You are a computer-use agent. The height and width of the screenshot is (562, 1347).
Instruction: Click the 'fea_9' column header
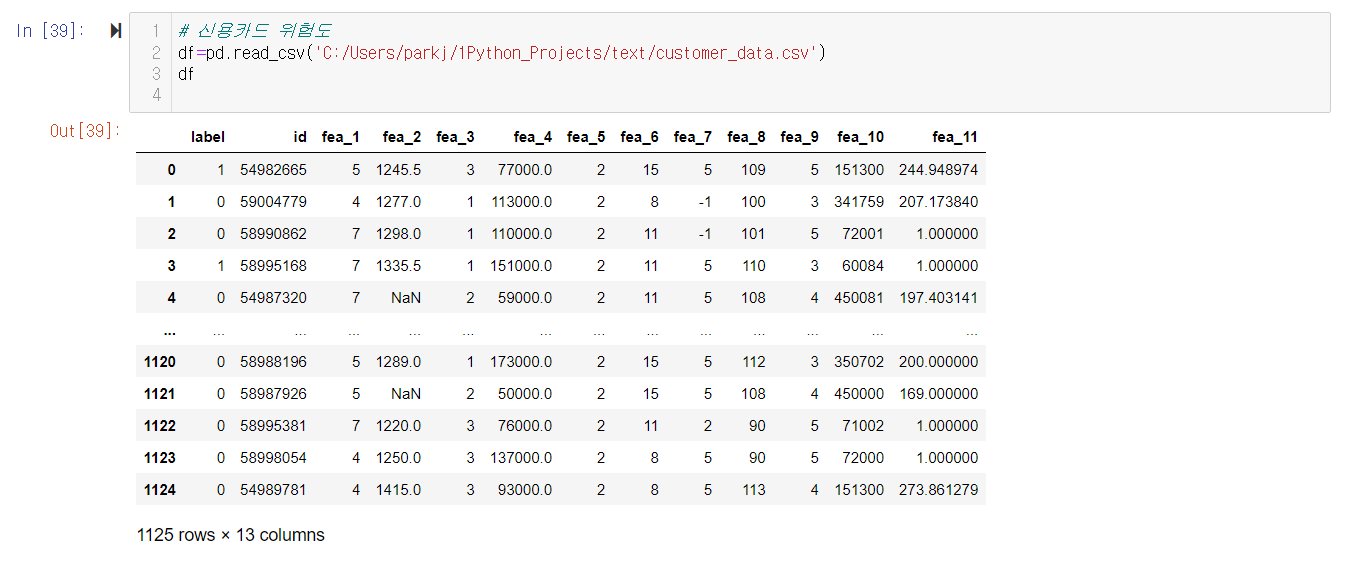pos(800,137)
